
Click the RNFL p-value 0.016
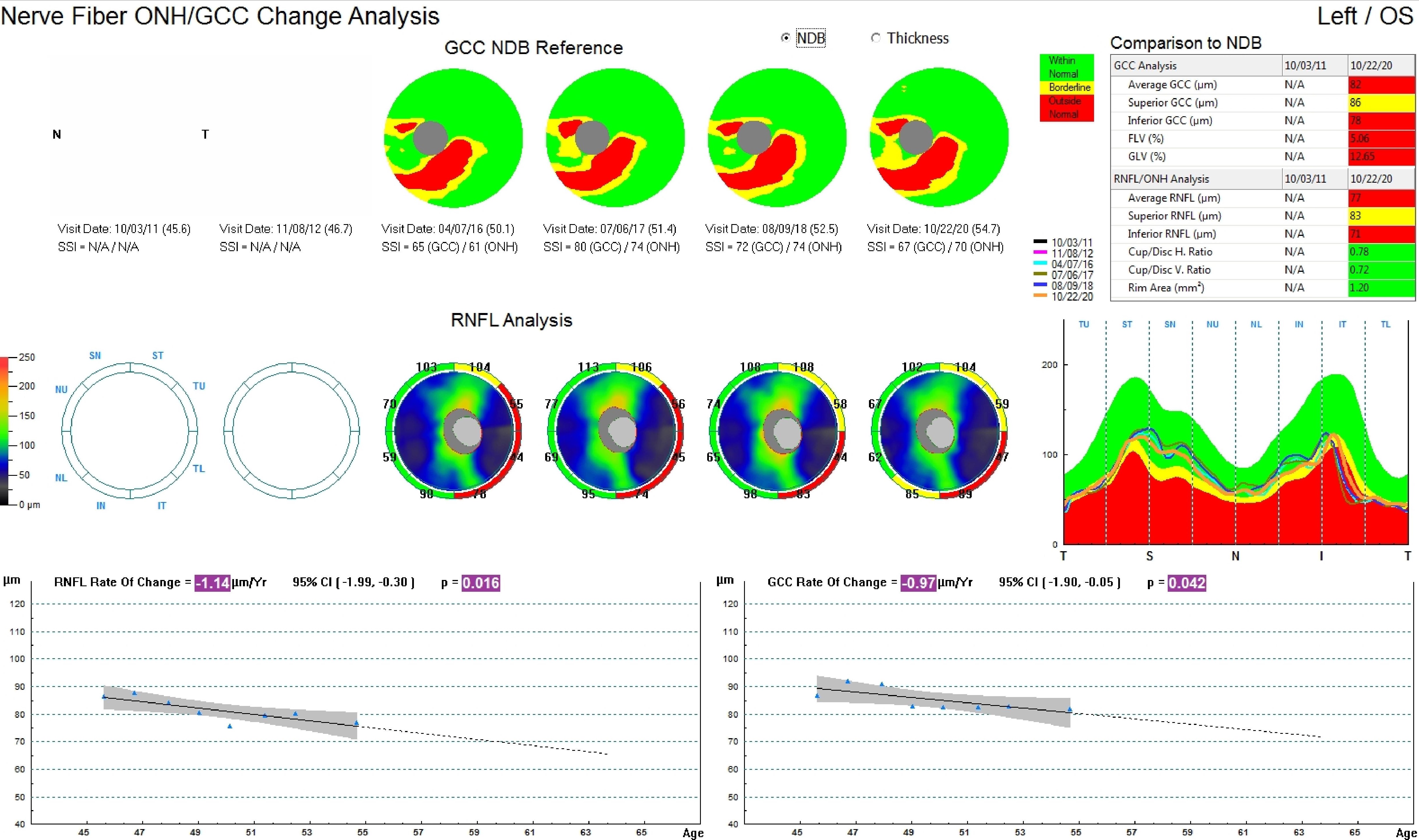click(481, 583)
